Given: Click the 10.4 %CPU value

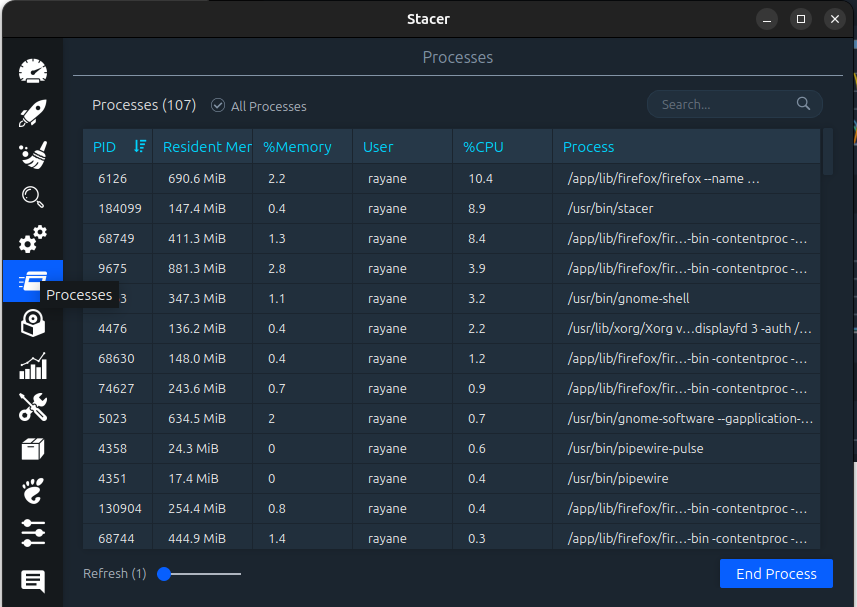Looking at the screenshot, I should [x=480, y=179].
